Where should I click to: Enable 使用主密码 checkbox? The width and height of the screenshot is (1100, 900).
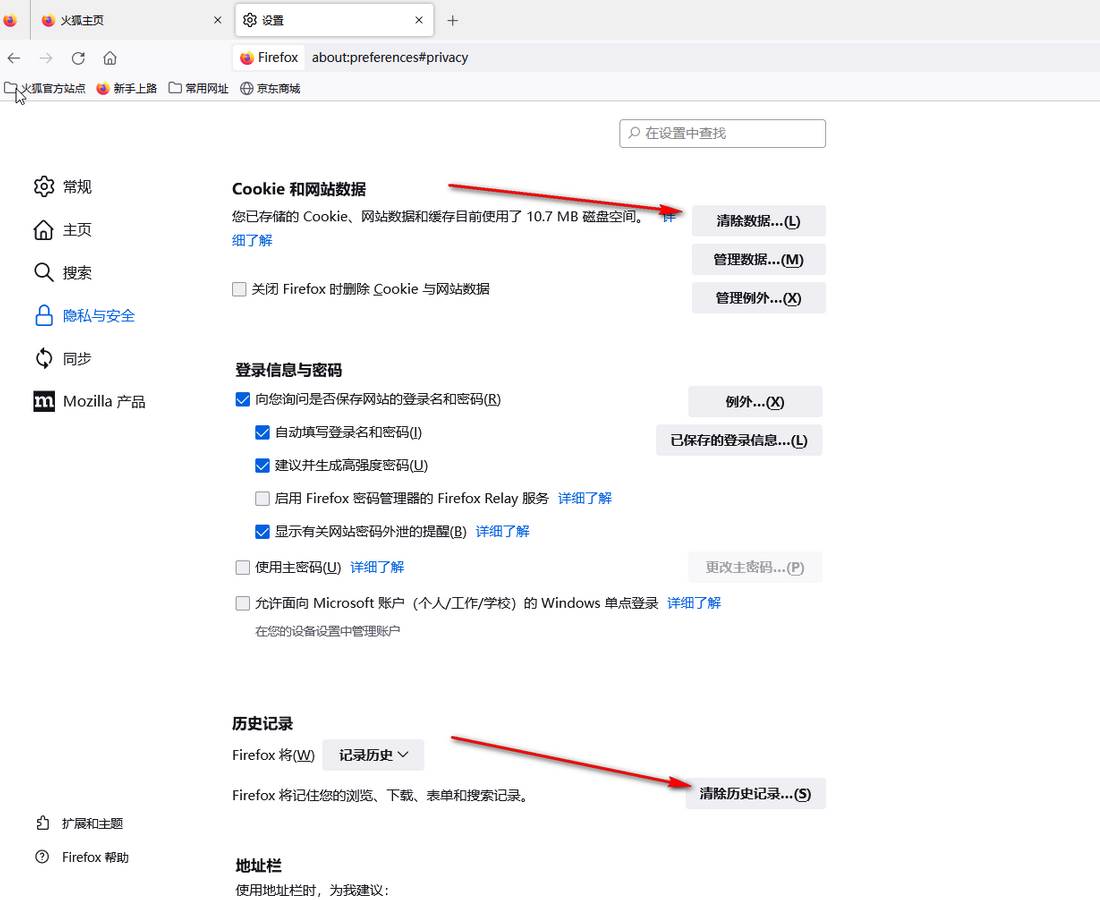[243, 567]
